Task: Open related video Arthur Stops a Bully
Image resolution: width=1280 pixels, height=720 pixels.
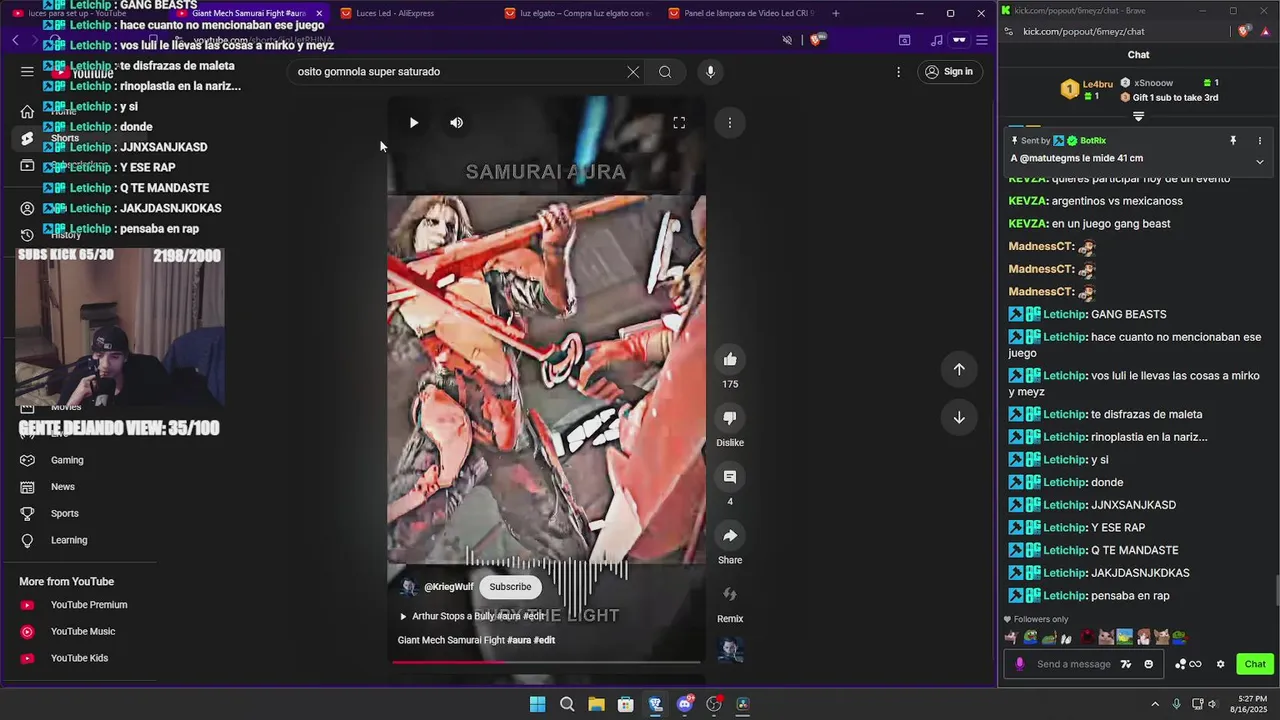Action: 472,616
